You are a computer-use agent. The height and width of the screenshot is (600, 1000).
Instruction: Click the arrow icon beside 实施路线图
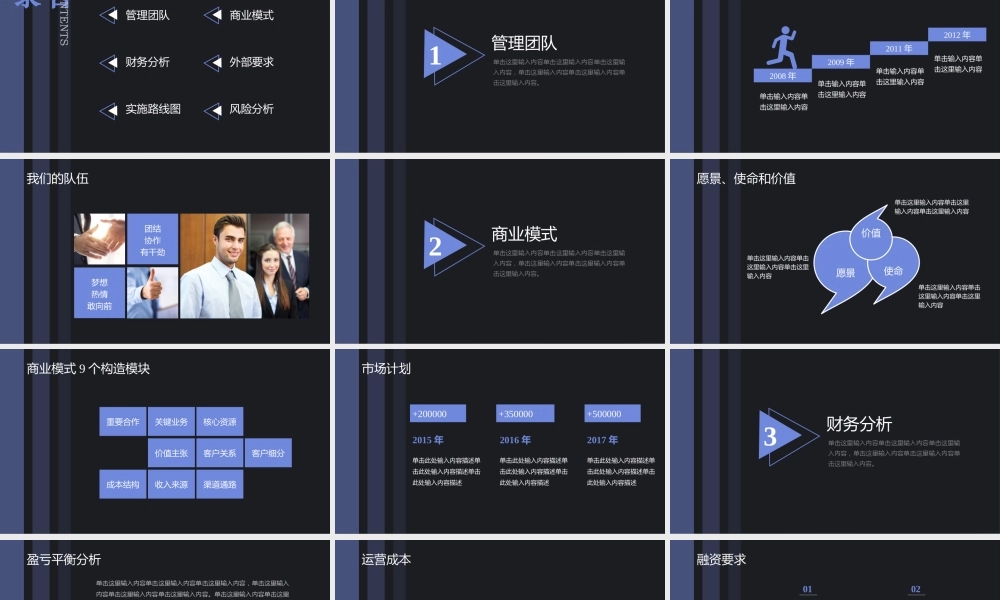click(109, 110)
